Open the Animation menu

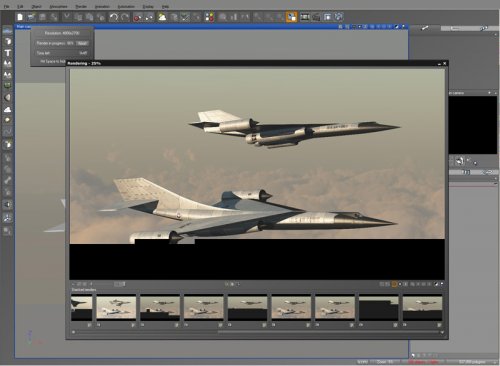pyautogui.click(x=102, y=6)
